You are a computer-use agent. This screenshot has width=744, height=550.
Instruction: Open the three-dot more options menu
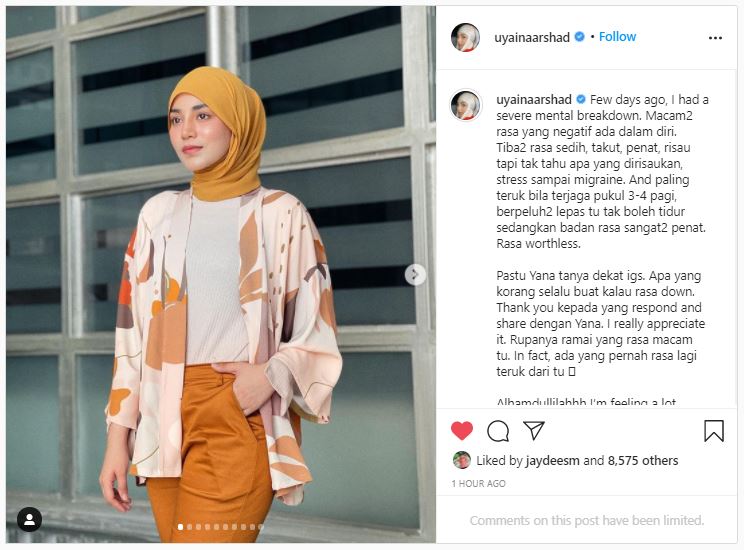[715, 38]
